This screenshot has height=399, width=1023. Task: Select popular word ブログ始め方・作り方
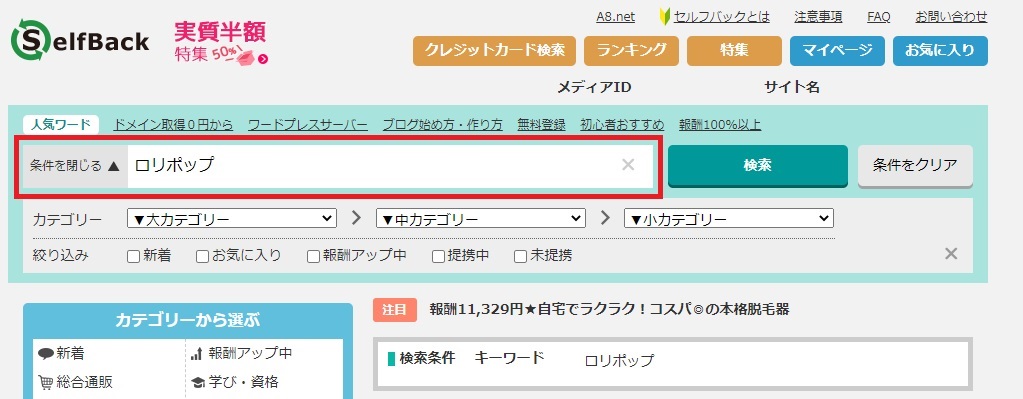click(442, 125)
